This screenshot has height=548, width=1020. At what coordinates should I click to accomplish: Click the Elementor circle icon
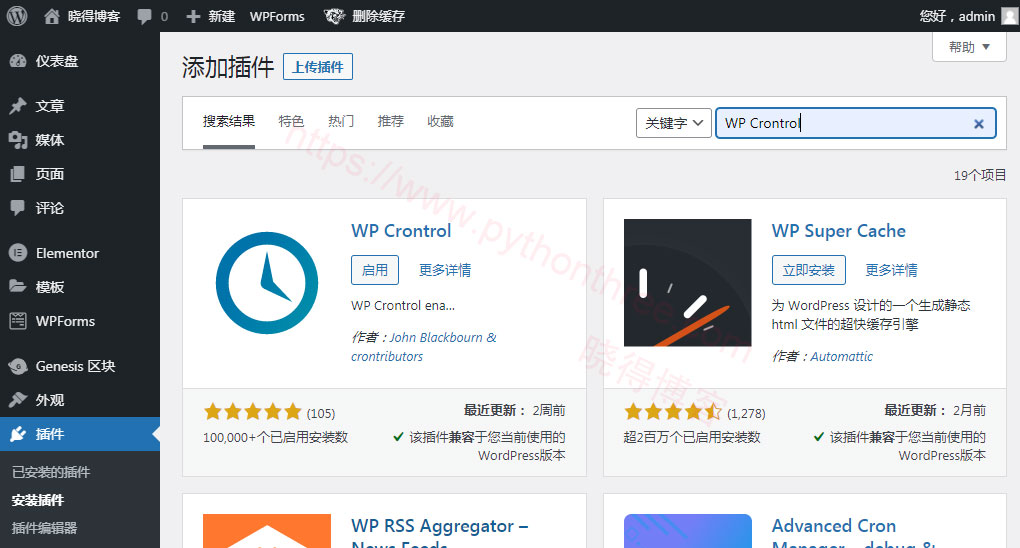(x=18, y=253)
